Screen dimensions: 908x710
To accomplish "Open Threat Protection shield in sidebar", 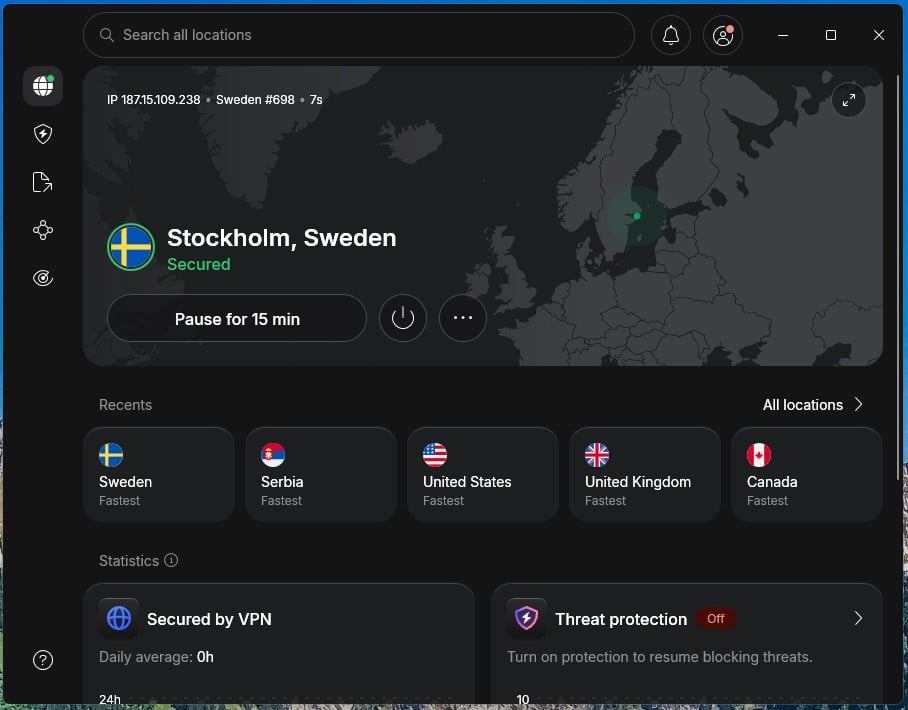I will click(43, 134).
